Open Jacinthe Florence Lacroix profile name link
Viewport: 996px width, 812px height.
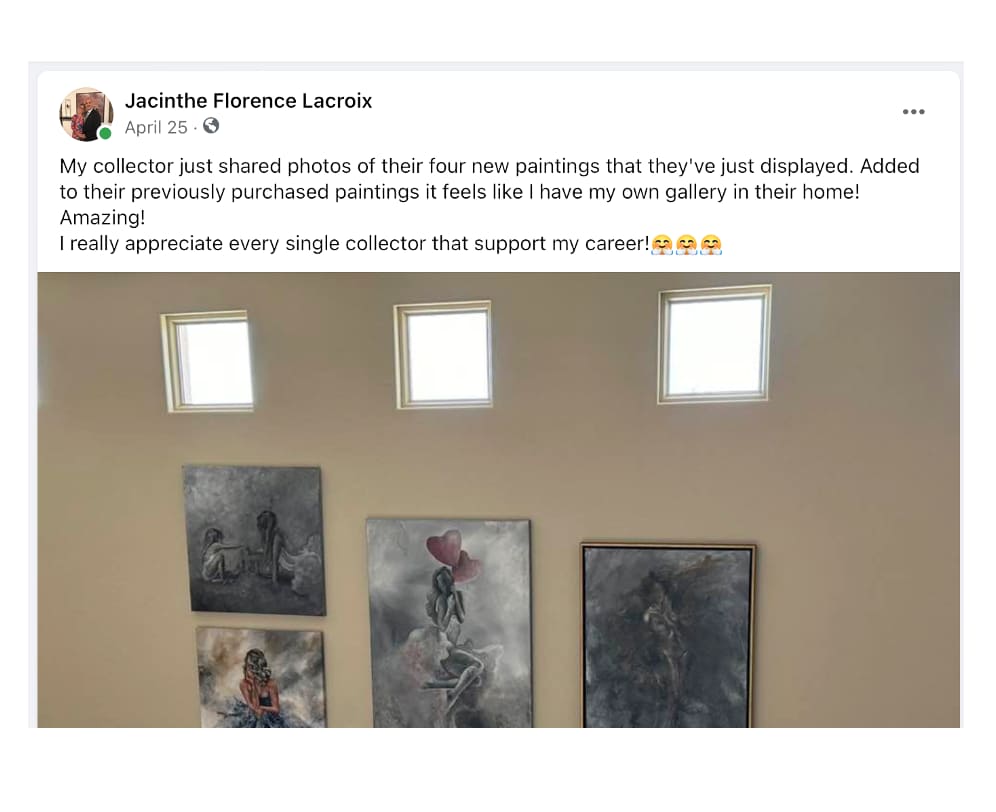click(x=248, y=100)
